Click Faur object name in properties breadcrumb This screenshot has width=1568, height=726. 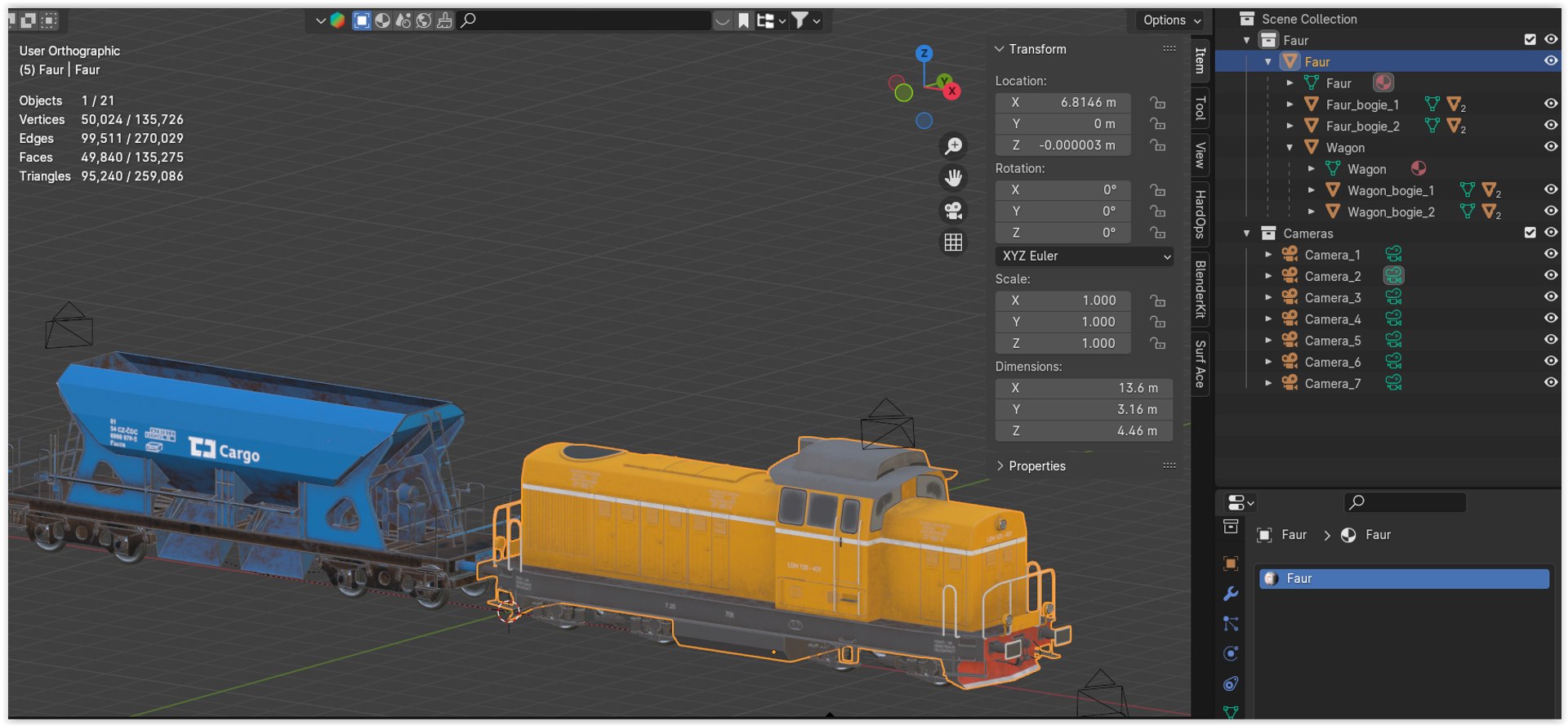tap(1294, 535)
